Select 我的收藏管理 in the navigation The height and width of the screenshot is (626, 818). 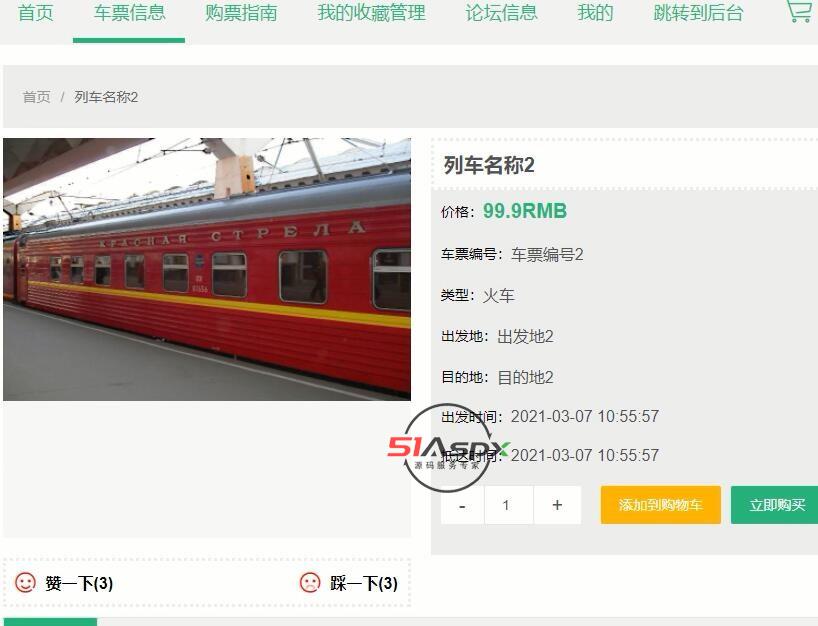pyautogui.click(x=371, y=13)
